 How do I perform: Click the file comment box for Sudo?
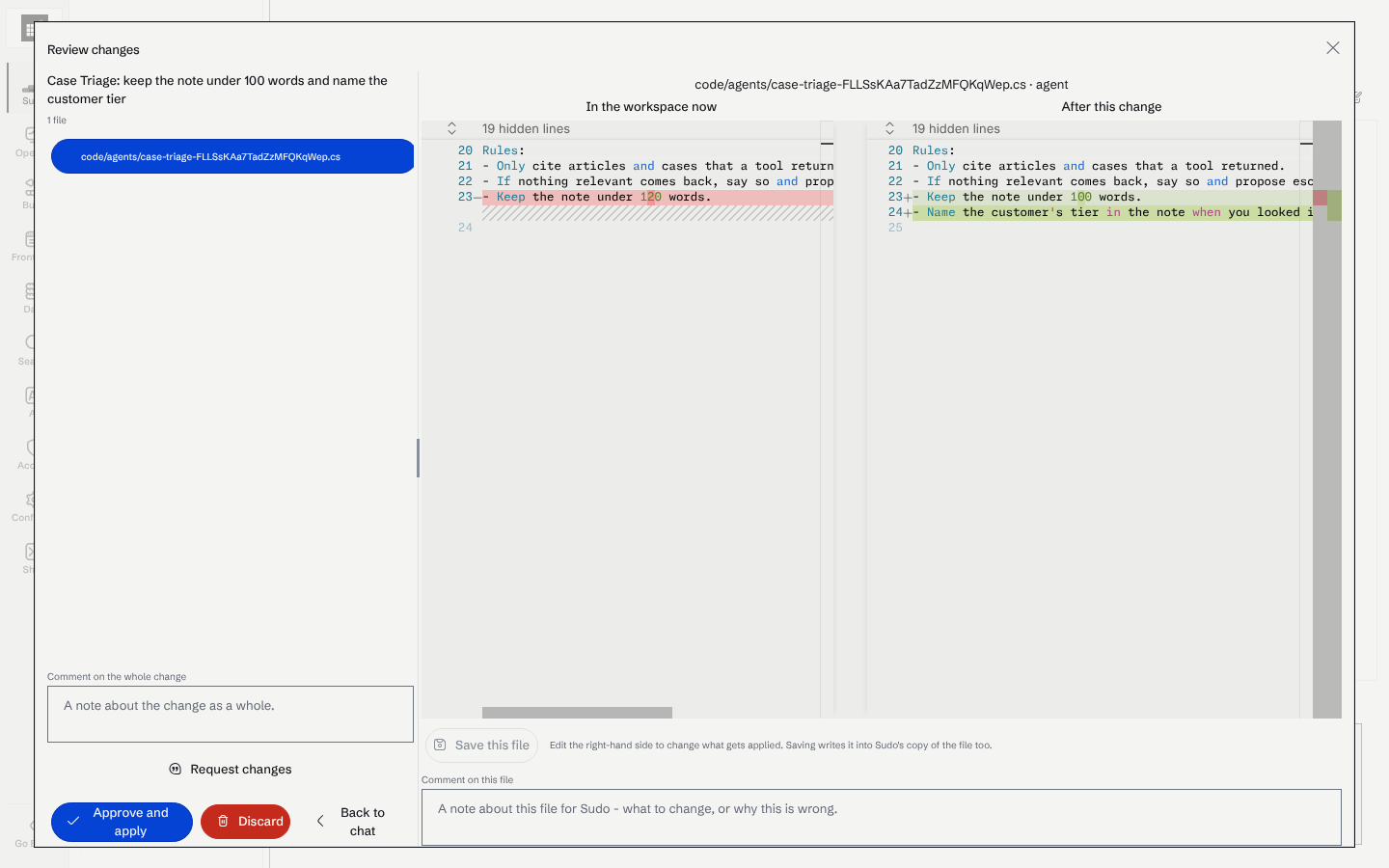[x=882, y=818]
